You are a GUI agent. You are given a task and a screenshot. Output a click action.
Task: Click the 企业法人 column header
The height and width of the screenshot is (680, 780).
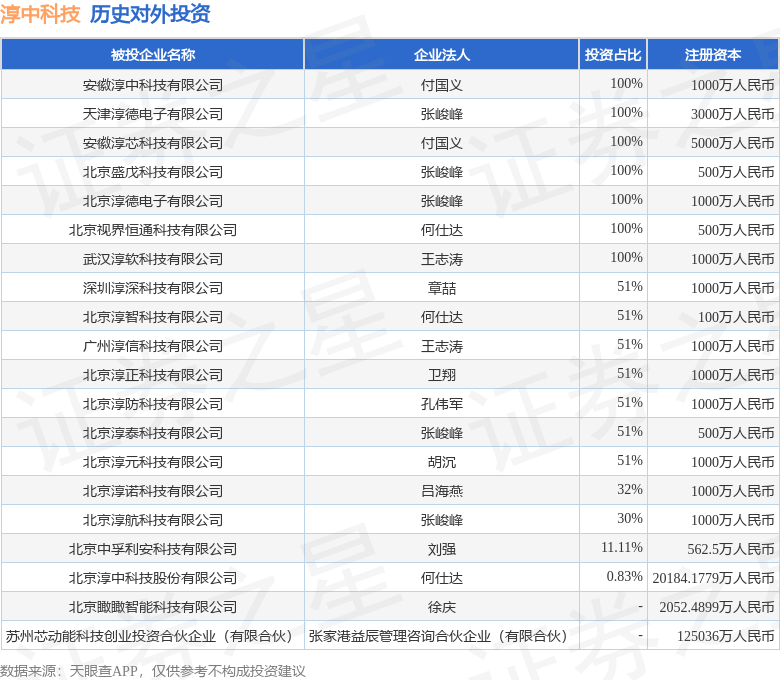pos(442,55)
